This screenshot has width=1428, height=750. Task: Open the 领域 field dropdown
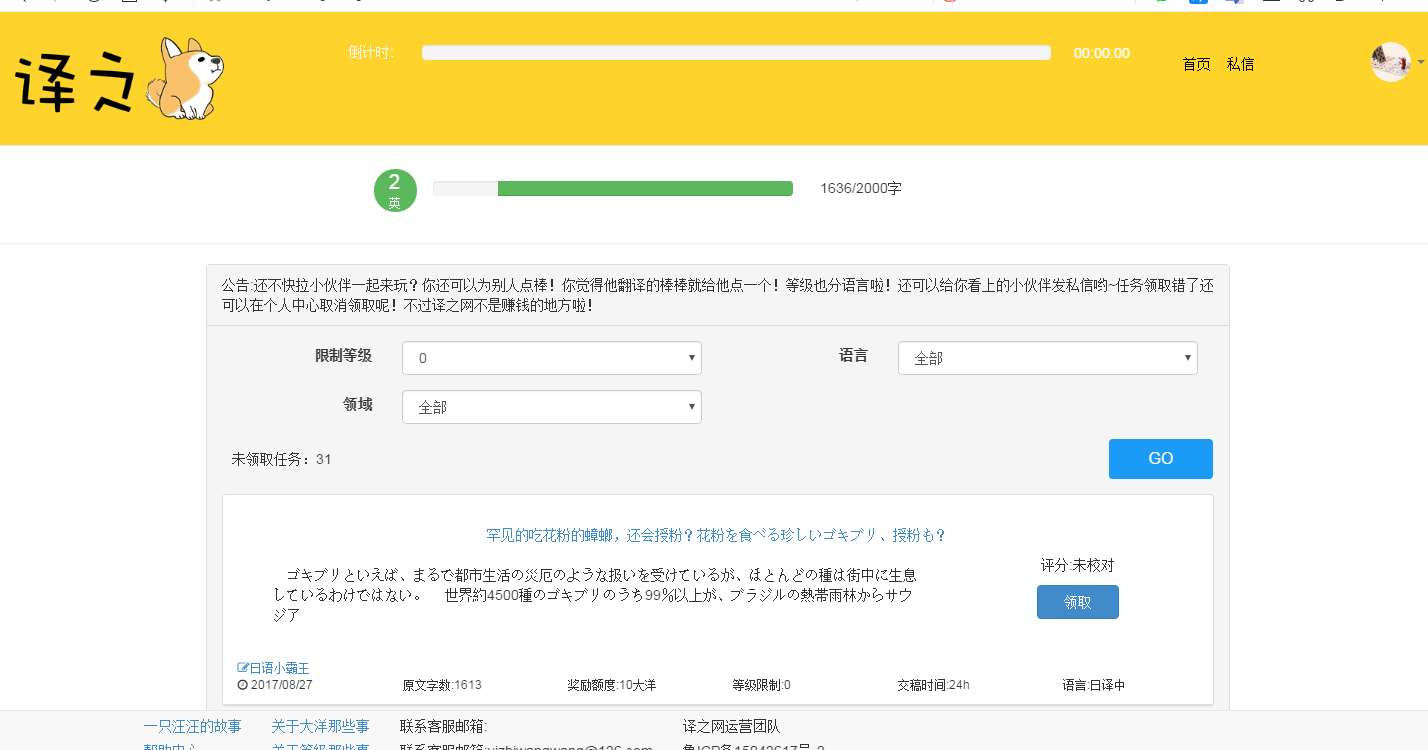click(x=552, y=407)
